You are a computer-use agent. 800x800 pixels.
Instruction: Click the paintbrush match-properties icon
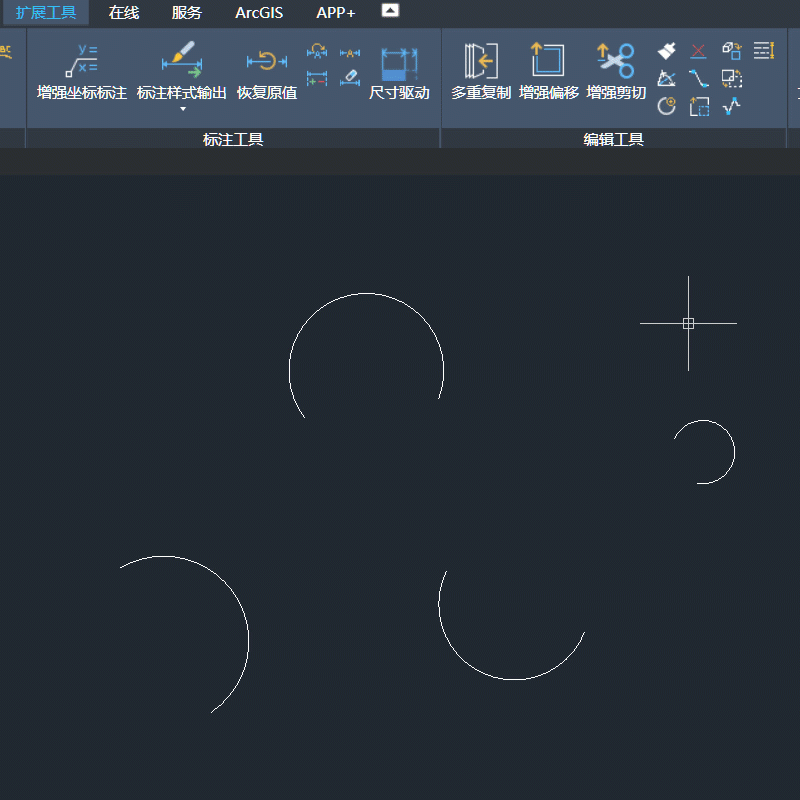(667, 50)
